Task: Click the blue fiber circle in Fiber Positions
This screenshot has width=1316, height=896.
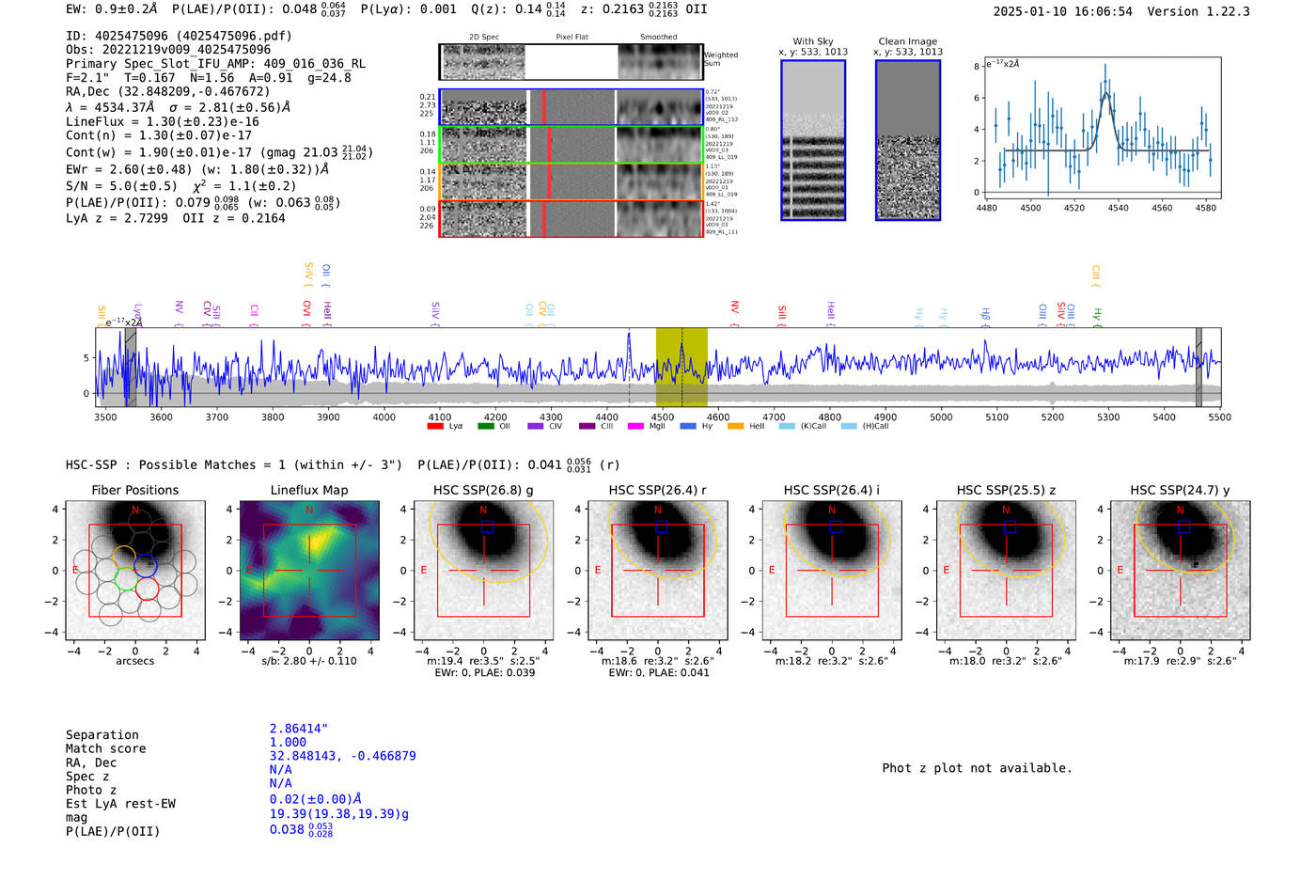Action: pyautogui.click(x=145, y=566)
